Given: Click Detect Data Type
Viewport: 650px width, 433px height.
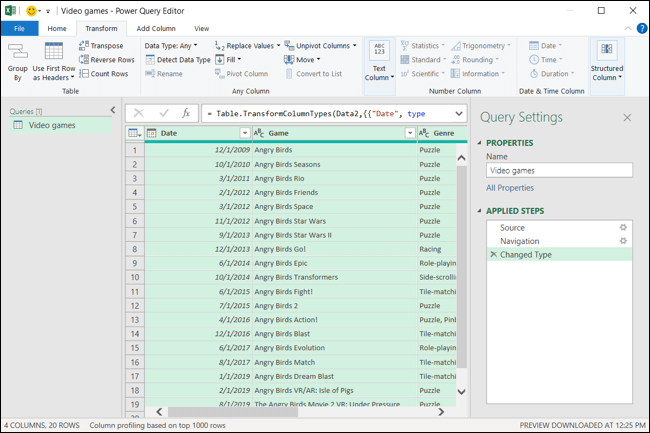Looking at the screenshot, I should [178, 60].
